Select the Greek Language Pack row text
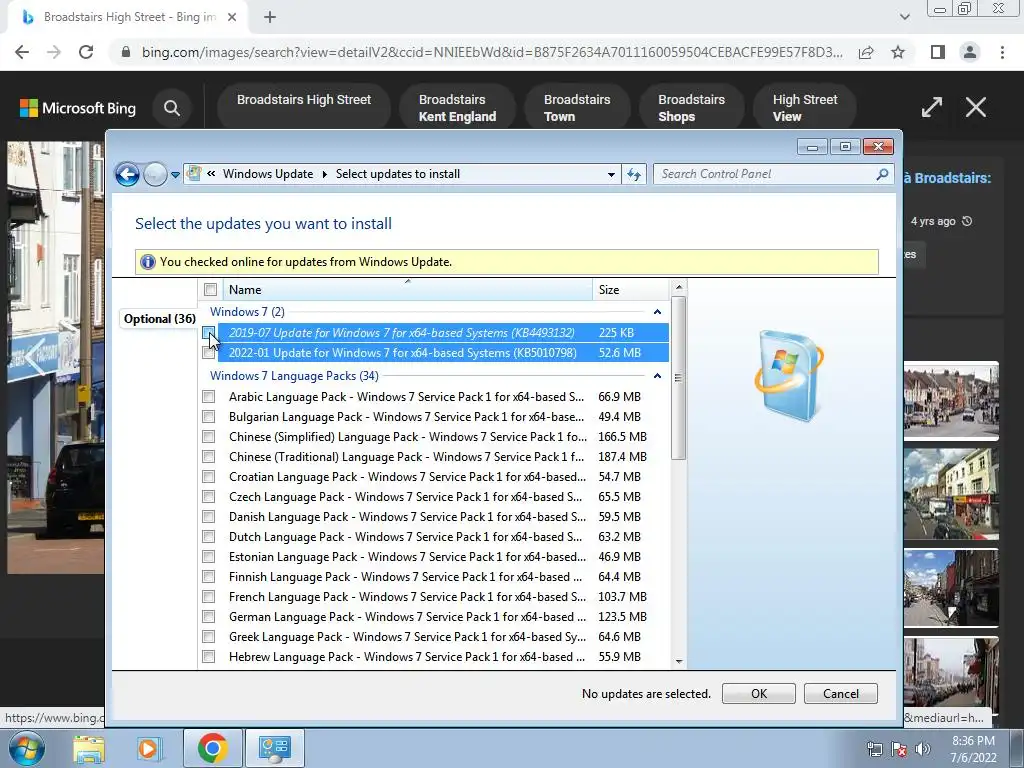Viewport: 1024px width, 768px height. tap(408, 637)
